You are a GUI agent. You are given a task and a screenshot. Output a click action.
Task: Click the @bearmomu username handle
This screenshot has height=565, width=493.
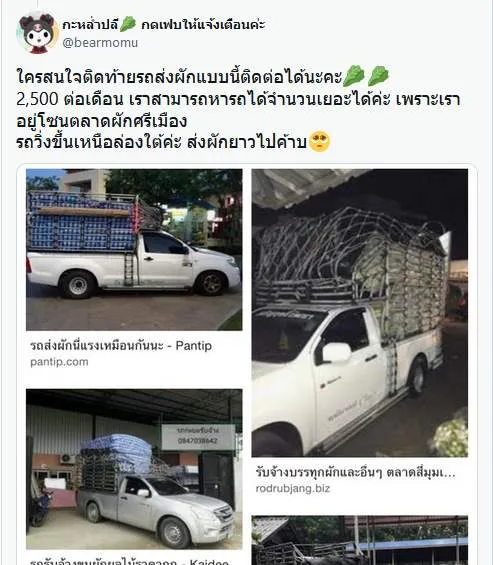click(x=100, y=43)
